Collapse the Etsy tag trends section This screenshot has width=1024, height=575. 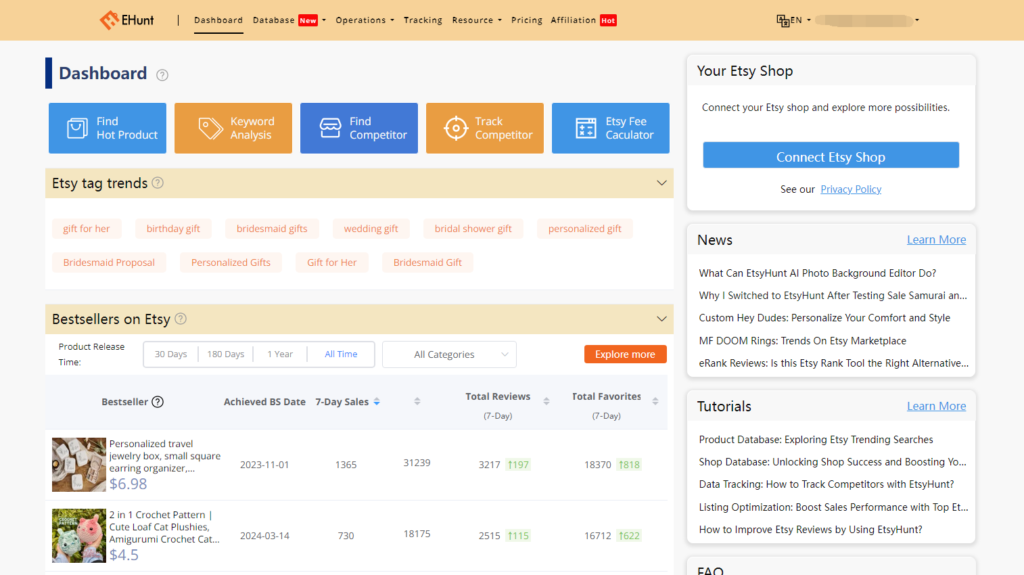click(662, 183)
